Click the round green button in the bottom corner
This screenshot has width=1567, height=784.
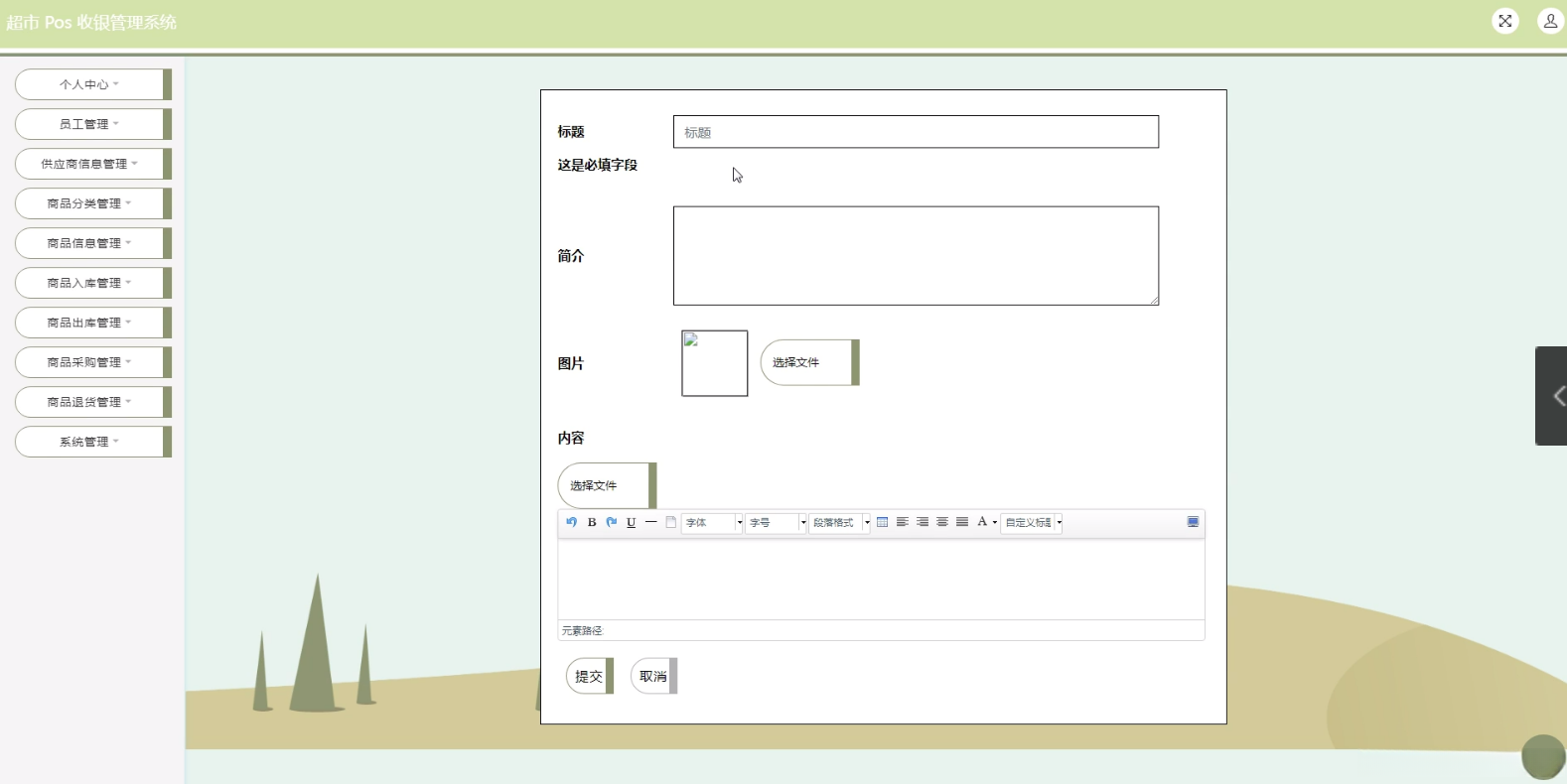(1544, 757)
